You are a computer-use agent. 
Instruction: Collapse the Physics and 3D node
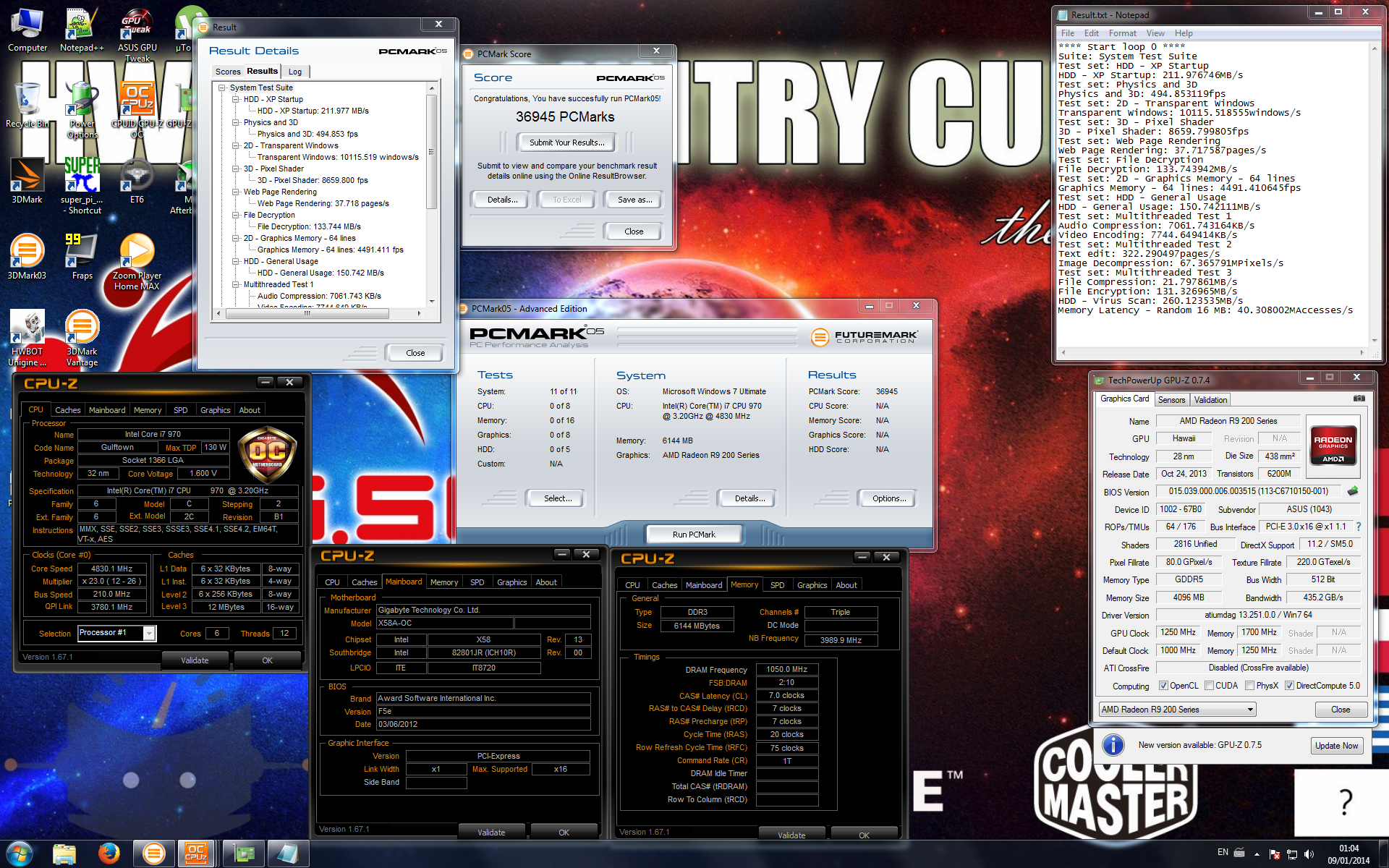coord(236,122)
